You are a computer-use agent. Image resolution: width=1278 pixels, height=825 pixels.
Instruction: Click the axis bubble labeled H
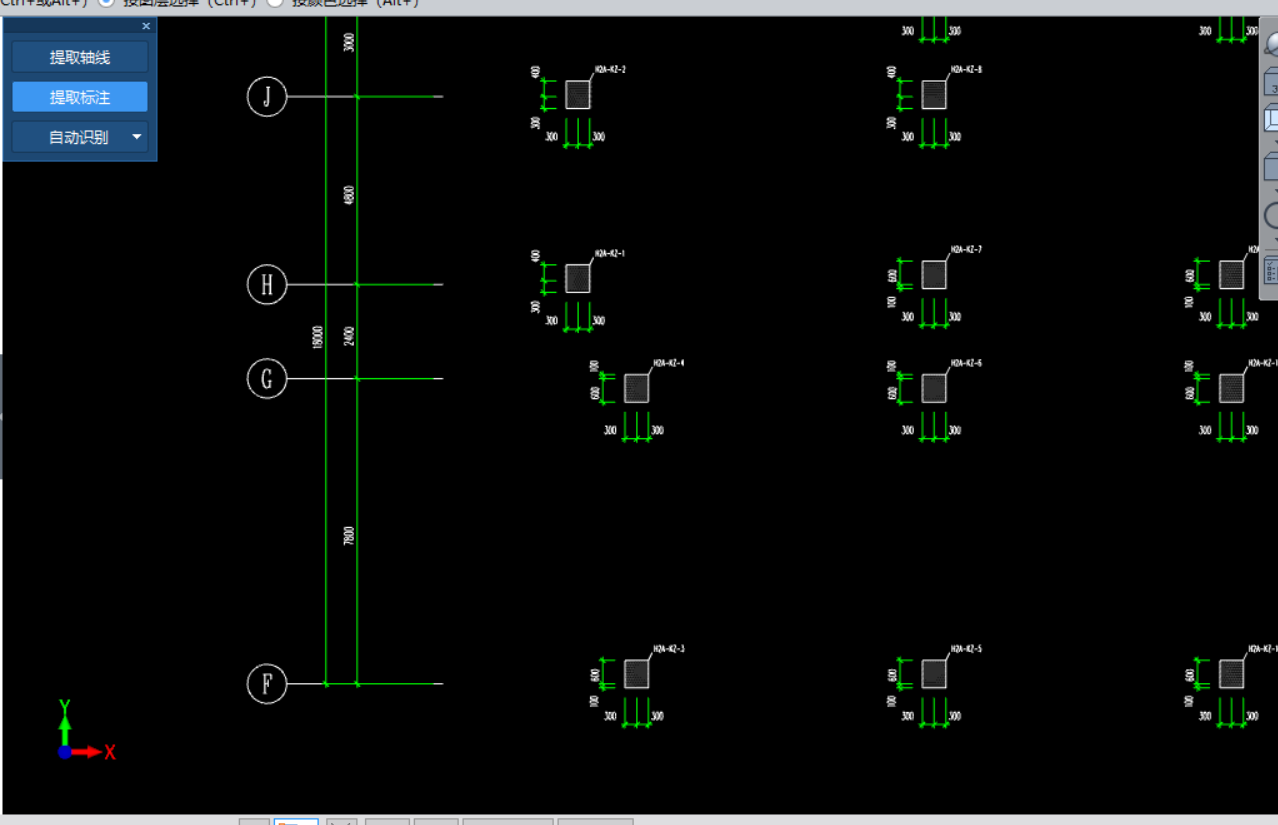tap(267, 285)
